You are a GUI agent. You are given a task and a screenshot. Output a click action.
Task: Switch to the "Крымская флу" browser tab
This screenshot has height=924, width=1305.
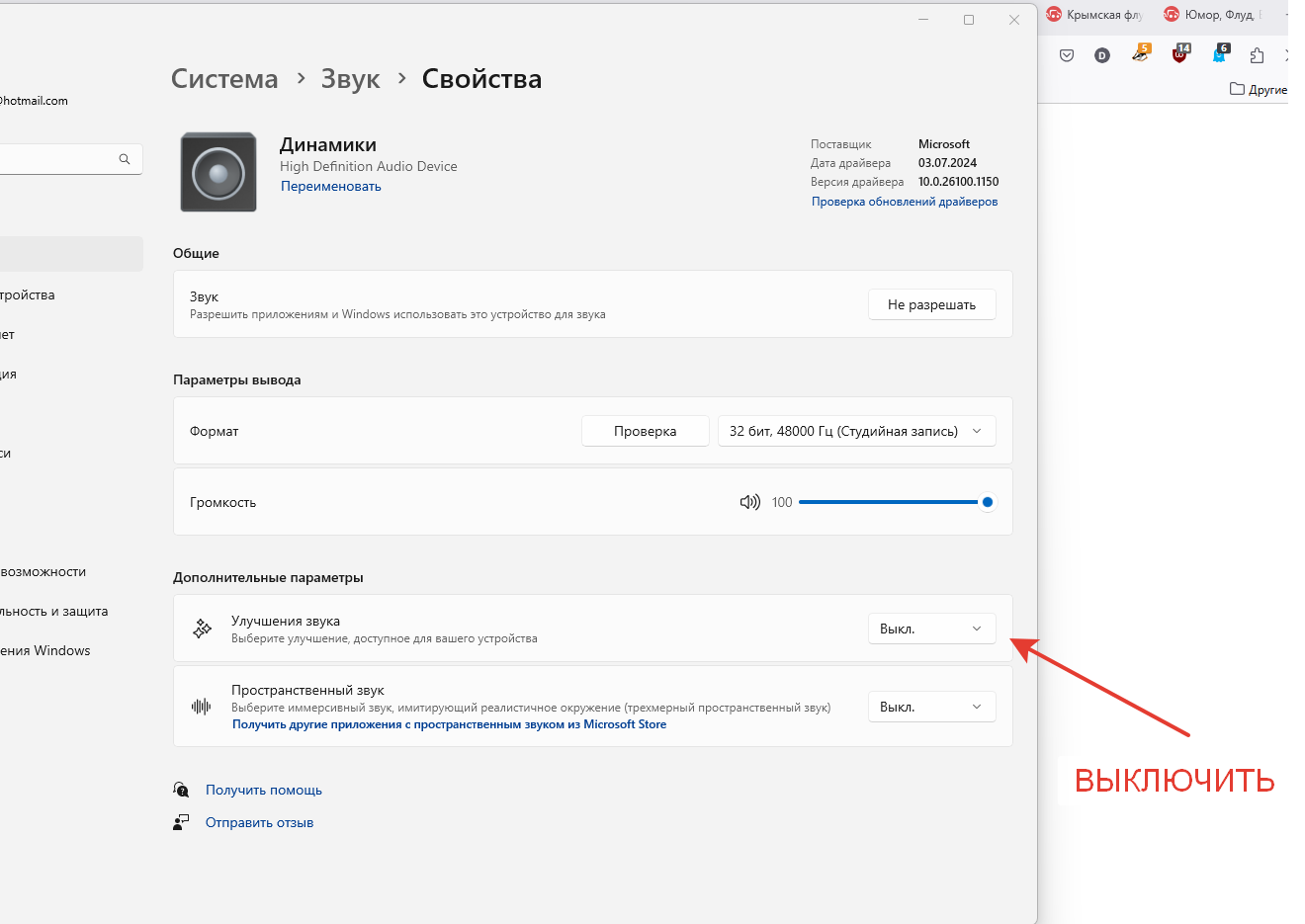coord(1095,15)
